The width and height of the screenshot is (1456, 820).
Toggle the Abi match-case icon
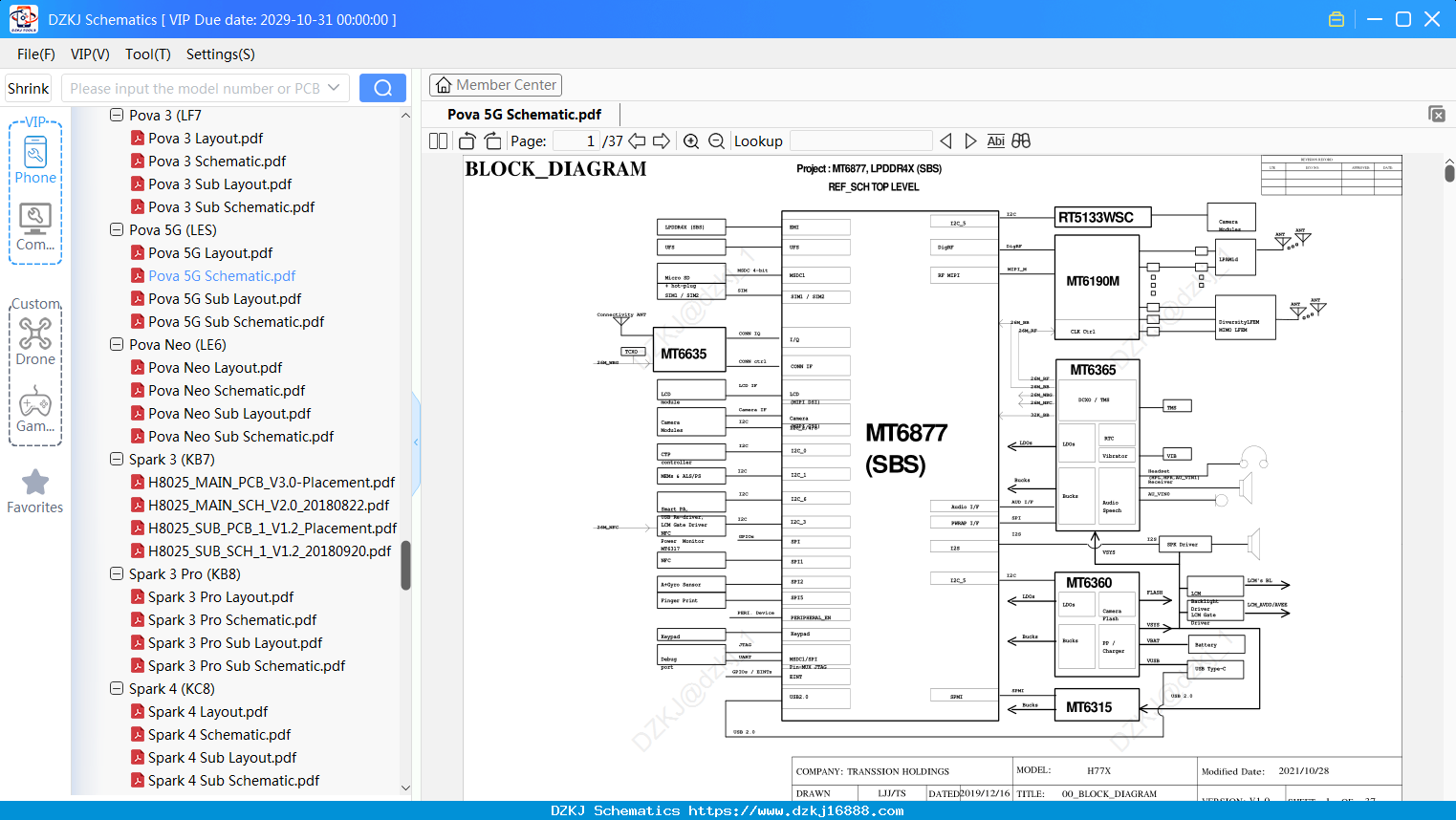click(x=996, y=140)
